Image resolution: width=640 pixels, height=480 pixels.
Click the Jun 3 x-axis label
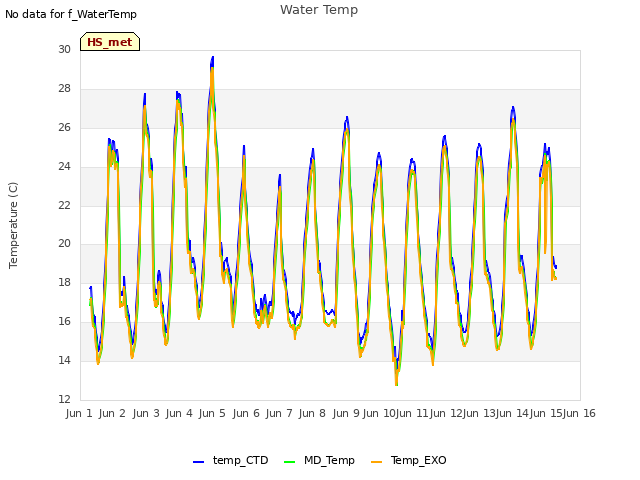tap(146, 413)
